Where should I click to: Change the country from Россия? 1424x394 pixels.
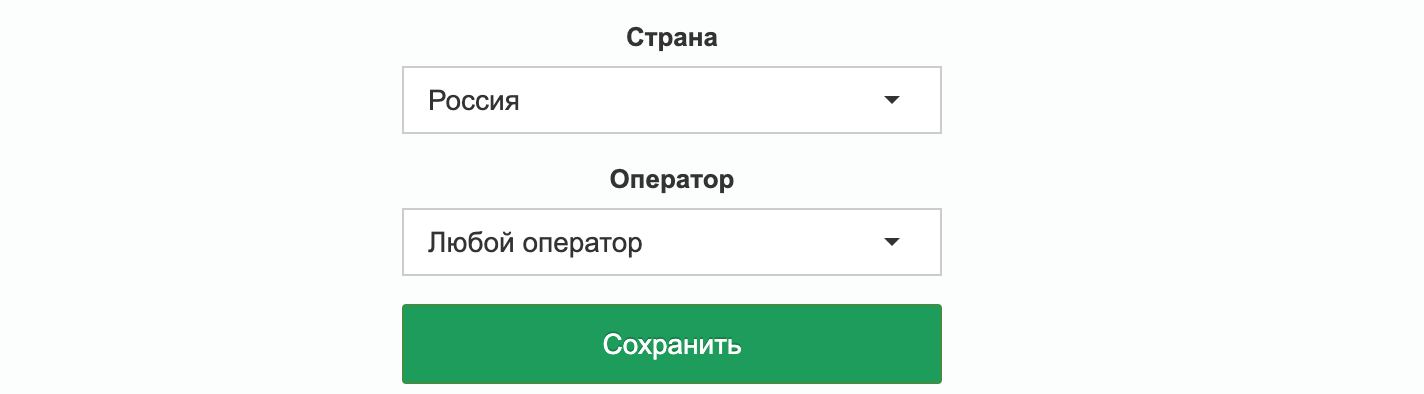click(x=672, y=100)
